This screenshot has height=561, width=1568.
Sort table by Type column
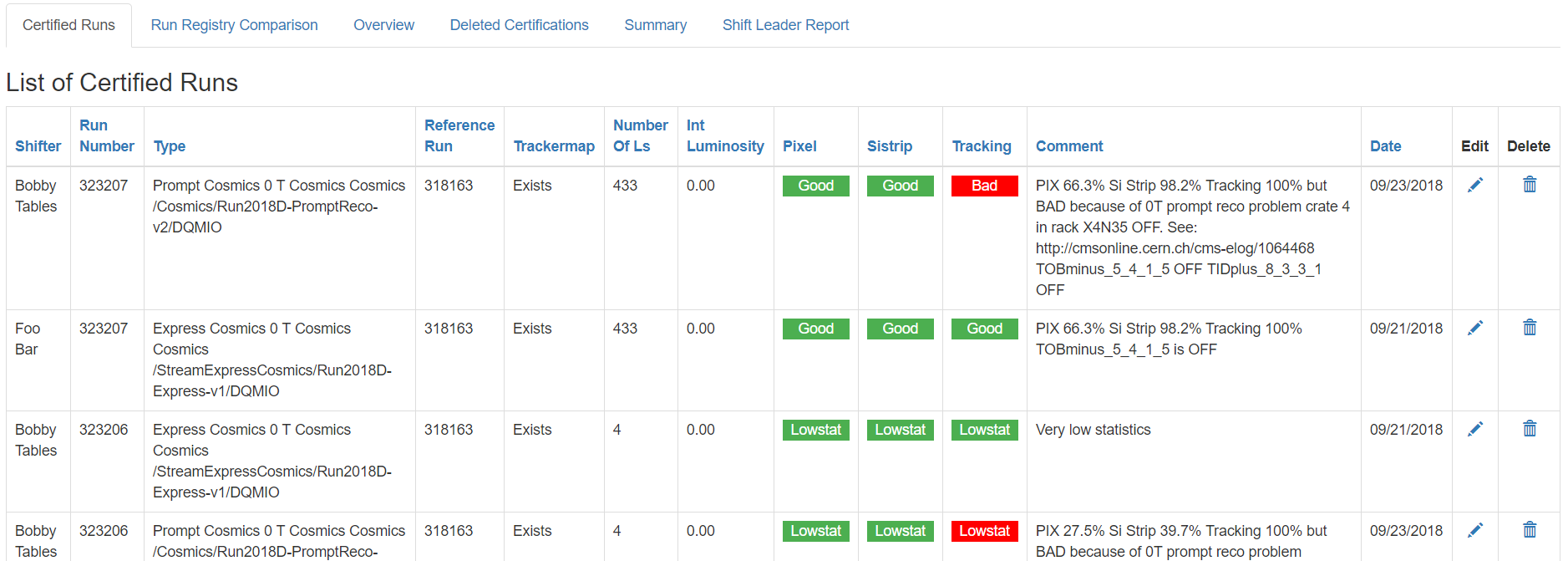point(170,146)
